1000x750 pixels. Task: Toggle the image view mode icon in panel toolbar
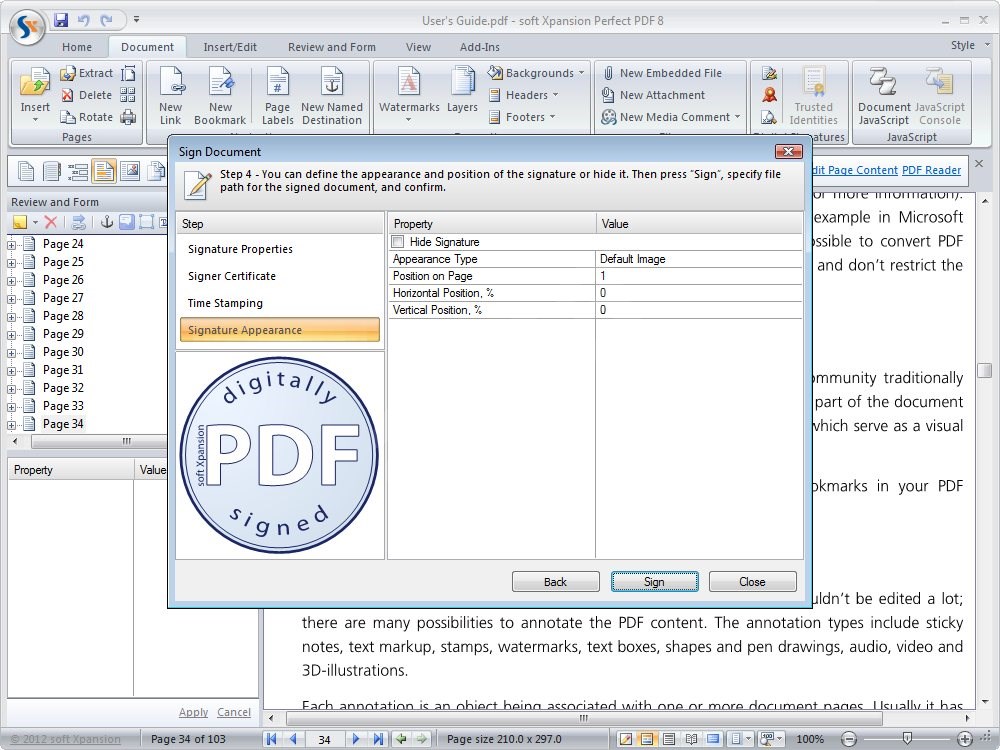pyautogui.click(x=130, y=171)
